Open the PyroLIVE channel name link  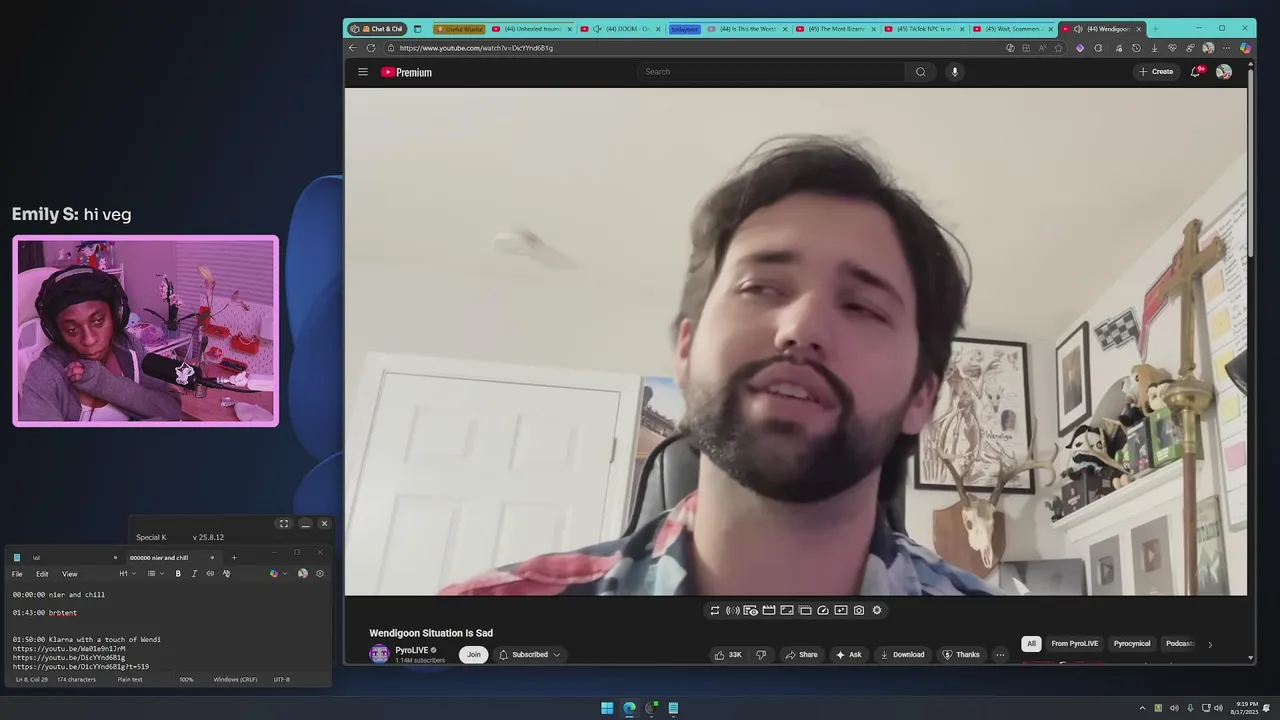(x=411, y=650)
